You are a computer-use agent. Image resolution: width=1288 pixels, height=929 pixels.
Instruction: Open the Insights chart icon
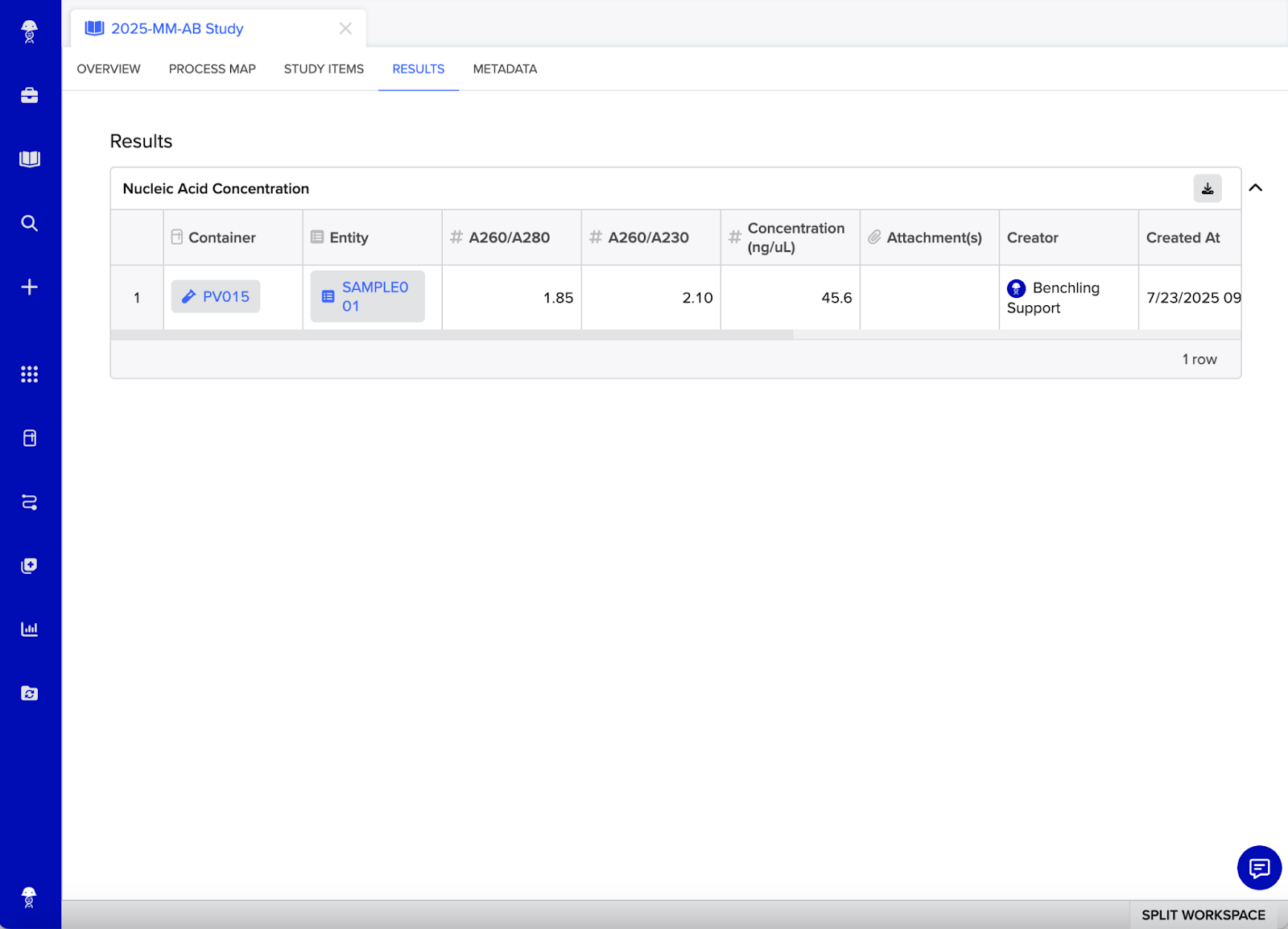(30, 630)
